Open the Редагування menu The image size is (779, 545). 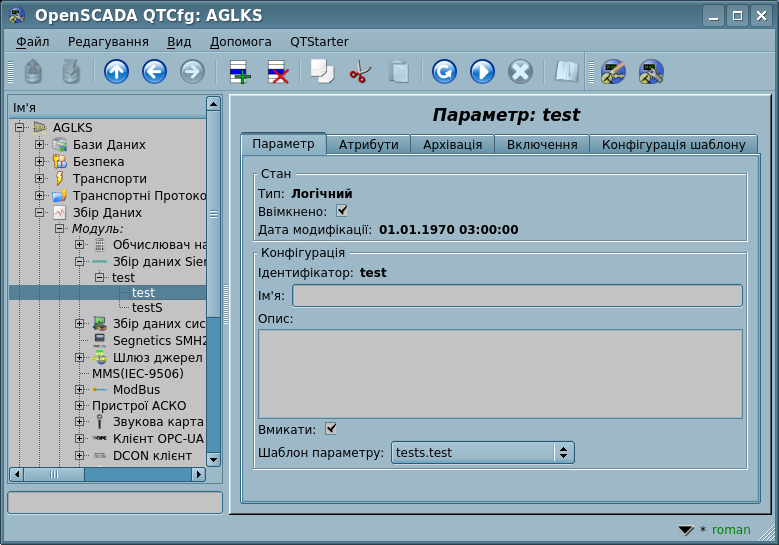pyautogui.click(x=108, y=42)
